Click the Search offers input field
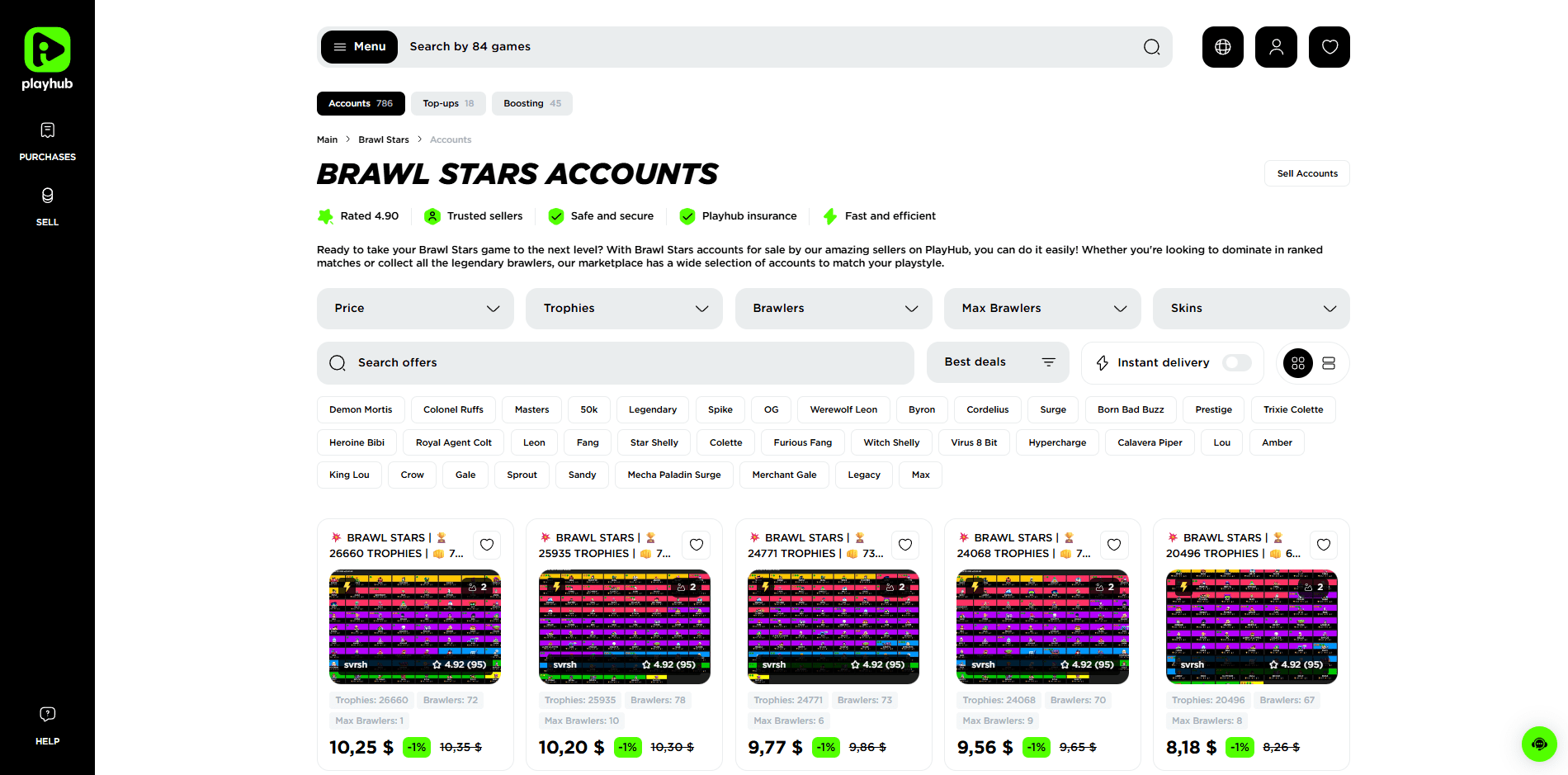This screenshot has height=775, width=1568. pos(615,363)
